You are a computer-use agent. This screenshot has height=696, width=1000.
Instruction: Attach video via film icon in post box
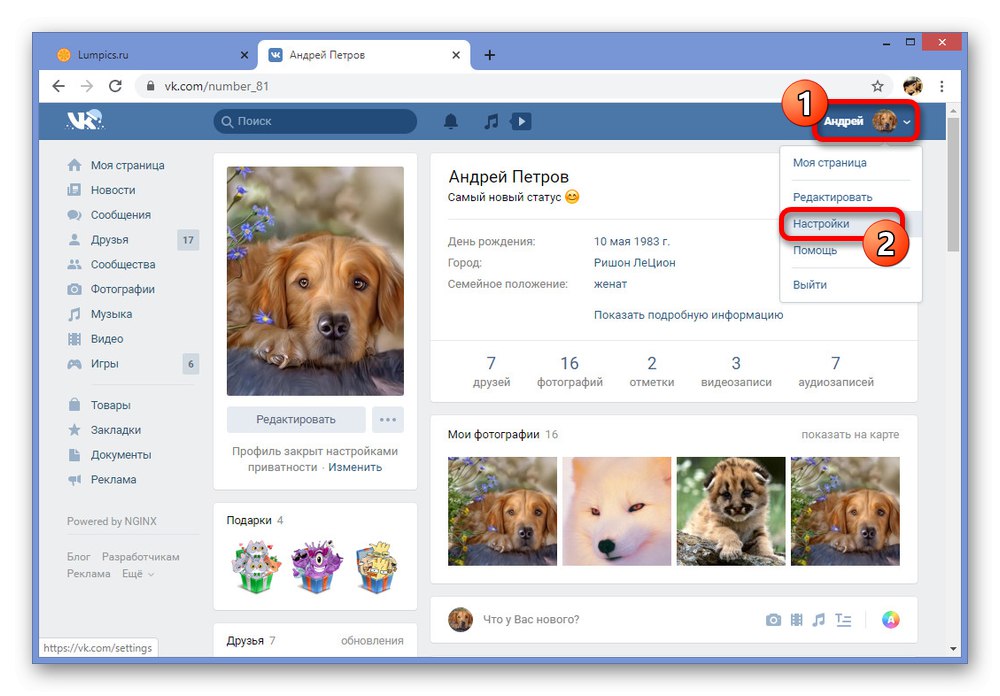pos(797,619)
